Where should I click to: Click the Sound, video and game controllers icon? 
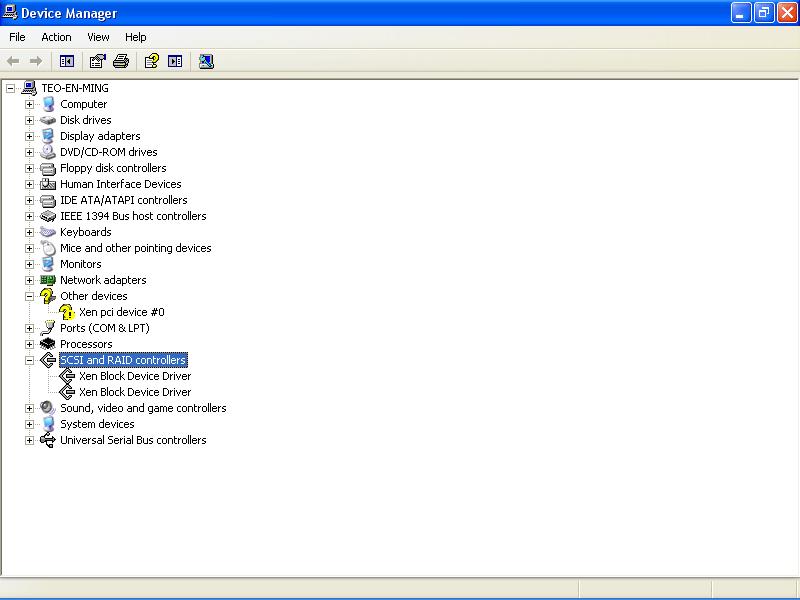tap(48, 408)
